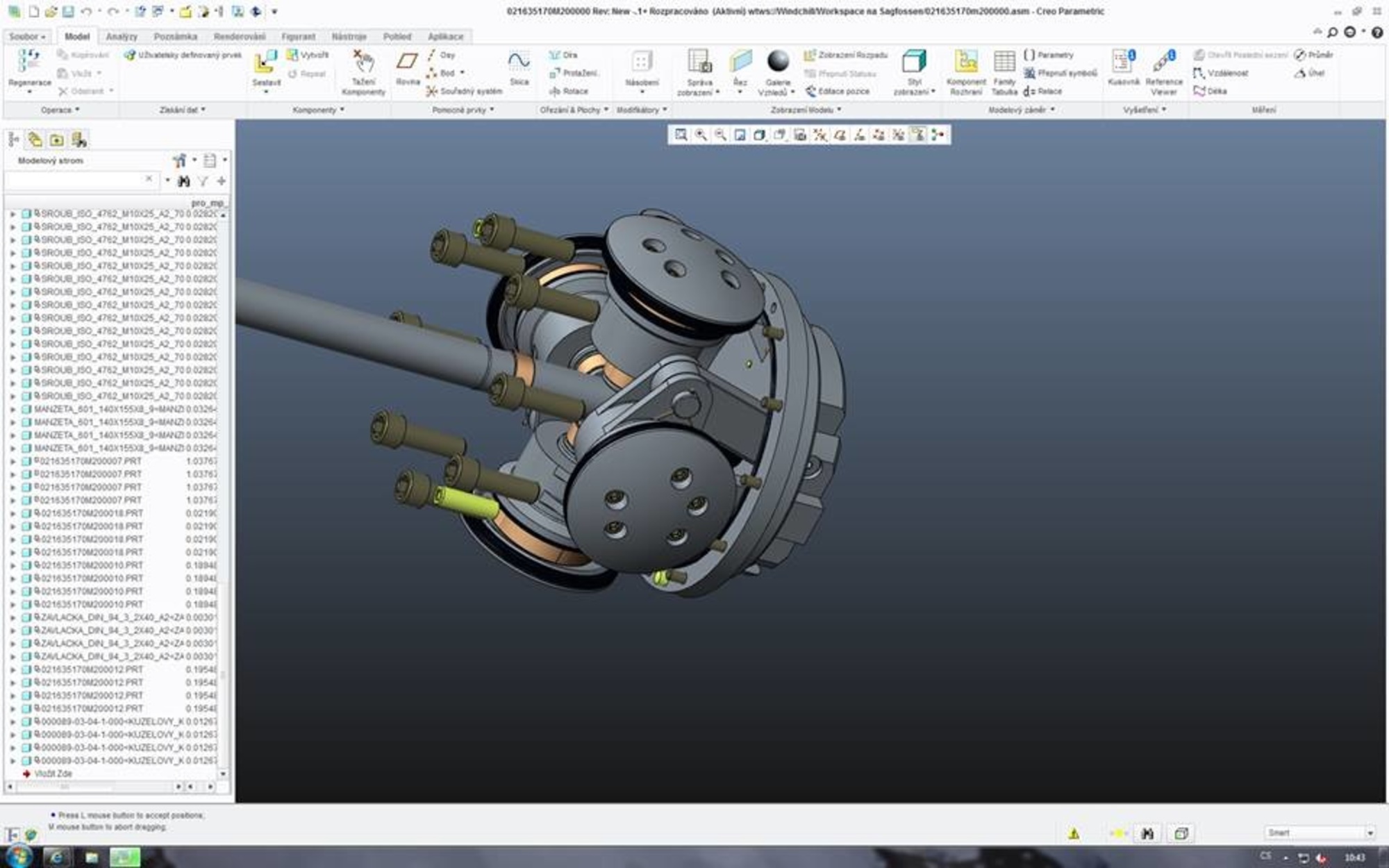Expand the Získání dat group dropdown
This screenshot has height=868, width=1389.
[x=183, y=110]
